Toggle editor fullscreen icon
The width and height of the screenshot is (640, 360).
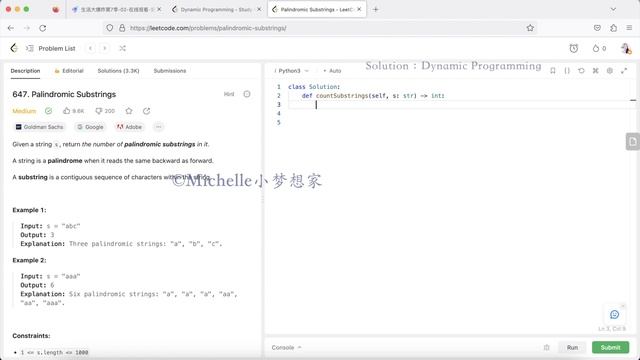click(x=624, y=71)
